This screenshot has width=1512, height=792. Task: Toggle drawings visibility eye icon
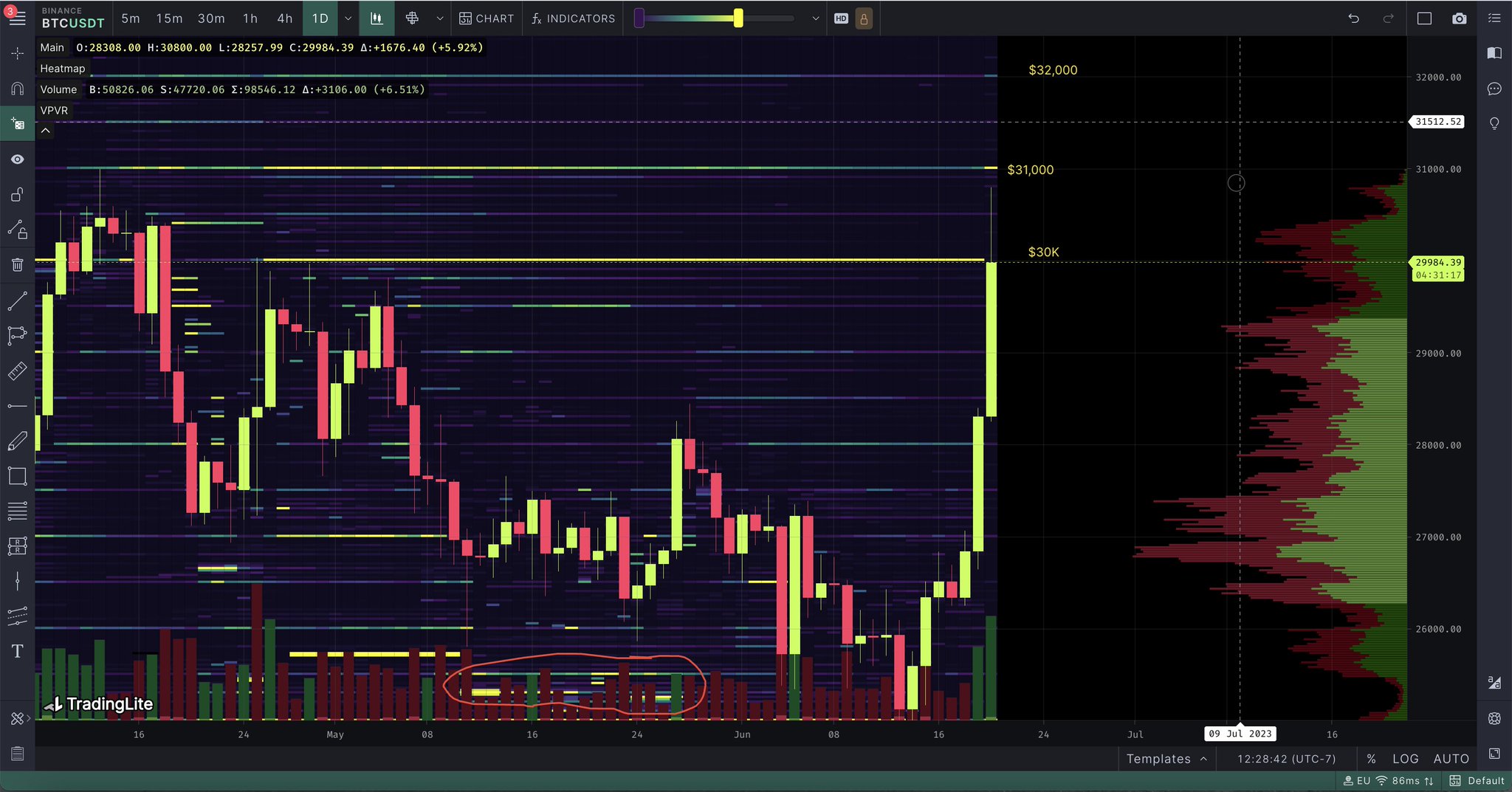pyautogui.click(x=17, y=159)
